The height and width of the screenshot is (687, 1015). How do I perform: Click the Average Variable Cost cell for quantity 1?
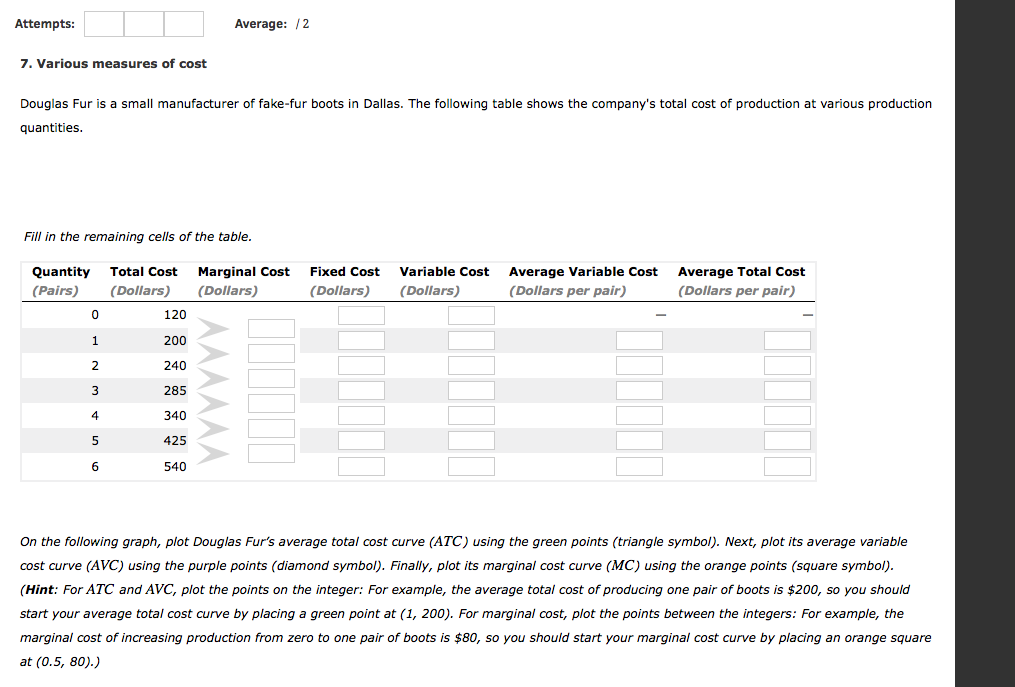[x=637, y=340]
